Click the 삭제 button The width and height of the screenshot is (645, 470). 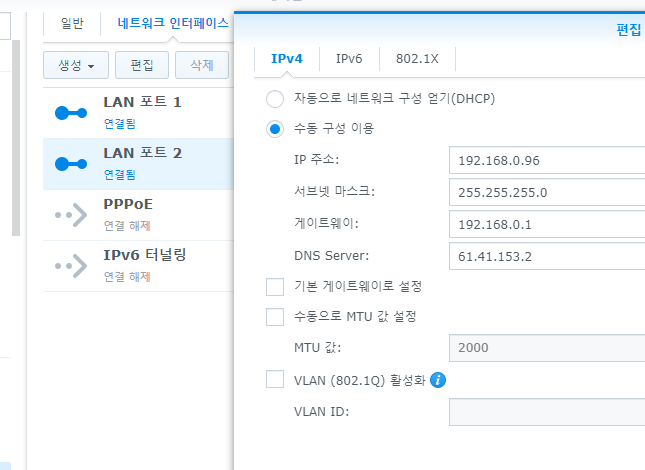[201, 66]
